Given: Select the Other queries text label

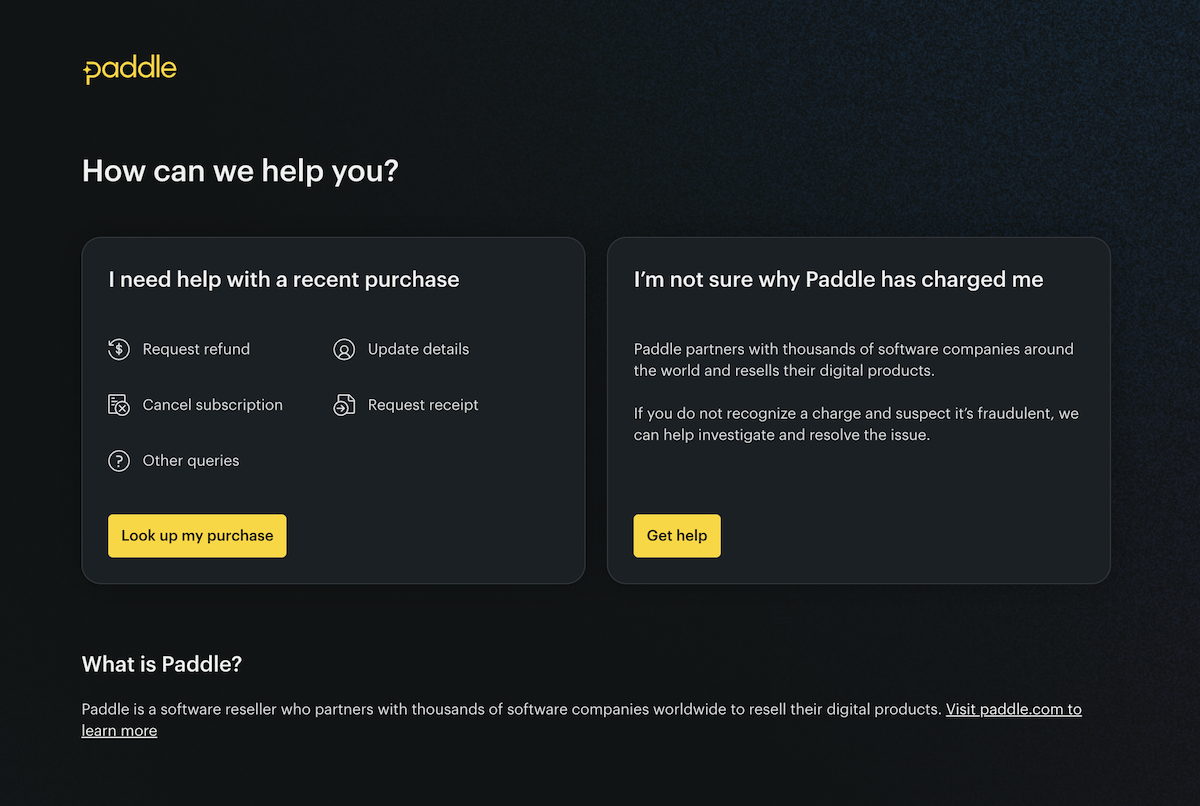Looking at the screenshot, I should point(191,461).
